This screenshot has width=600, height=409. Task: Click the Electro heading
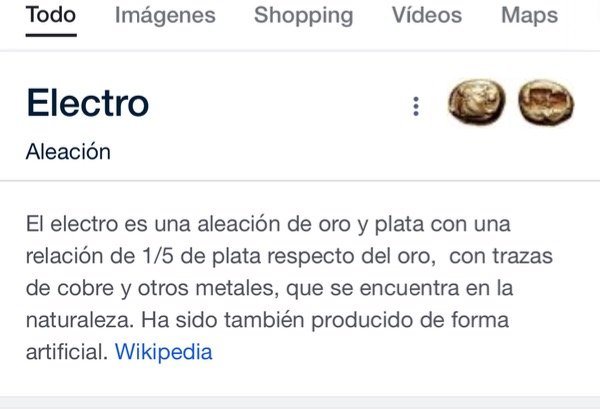click(x=88, y=103)
